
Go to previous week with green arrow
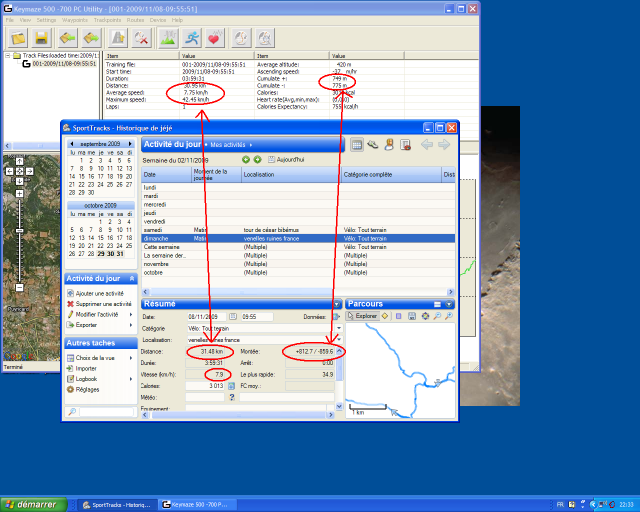246,160
